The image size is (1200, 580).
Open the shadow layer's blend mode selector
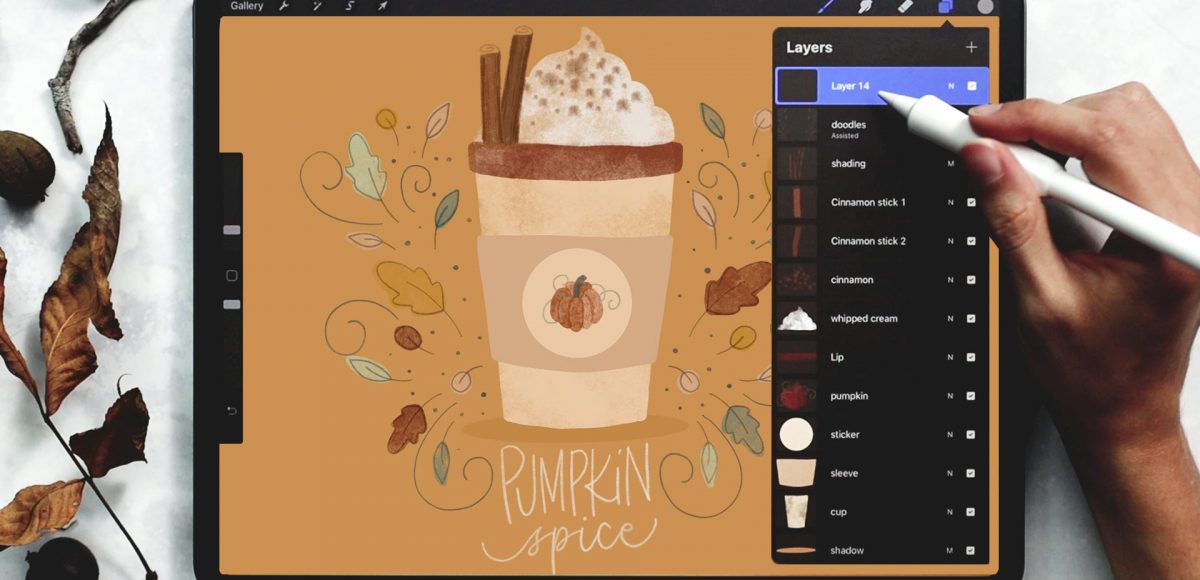tap(949, 549)
